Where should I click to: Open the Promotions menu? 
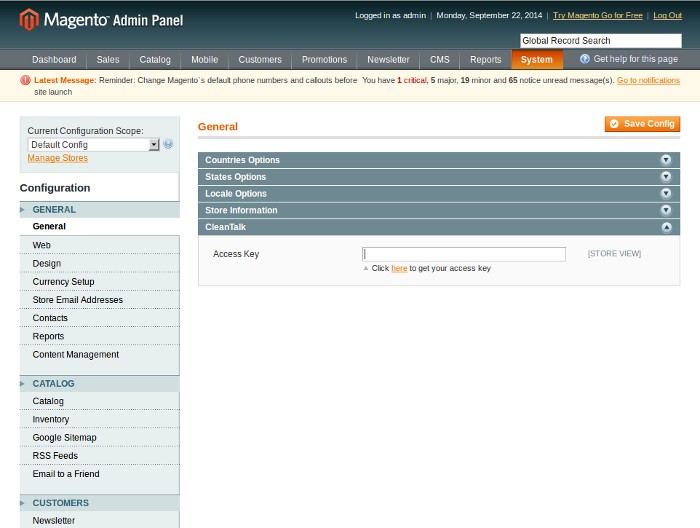324,59
